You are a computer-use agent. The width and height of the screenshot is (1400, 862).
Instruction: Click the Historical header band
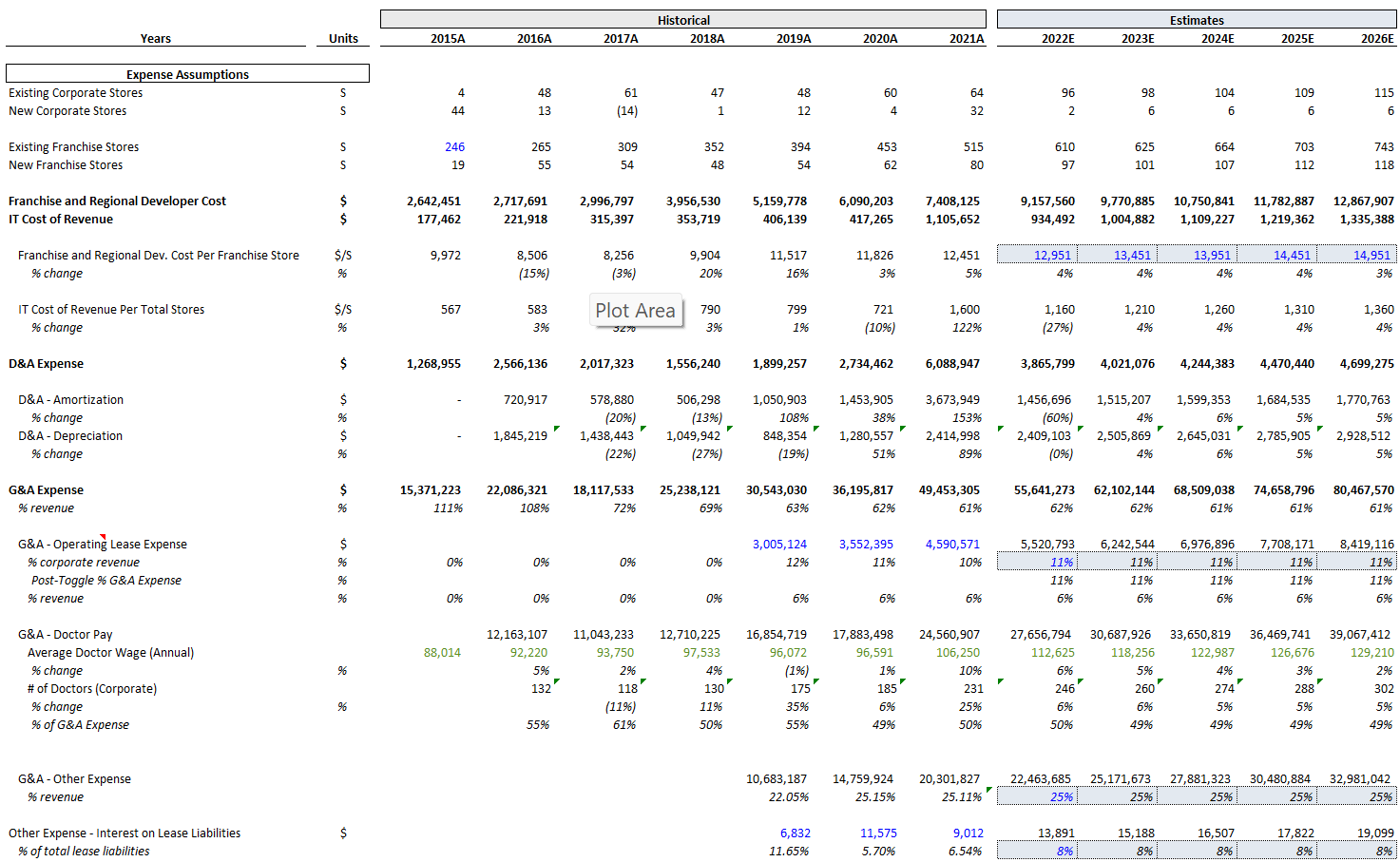click(682, 19)
